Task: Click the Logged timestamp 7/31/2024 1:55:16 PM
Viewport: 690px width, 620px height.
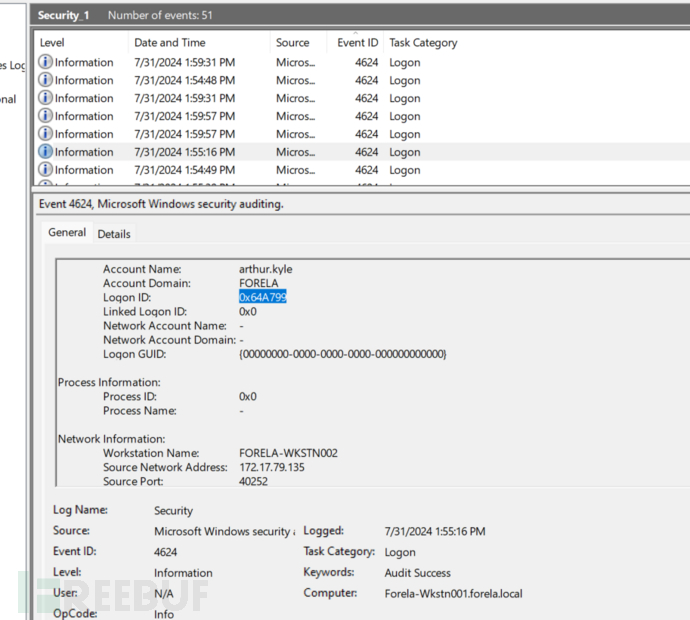Action: (x=435, y=531)
